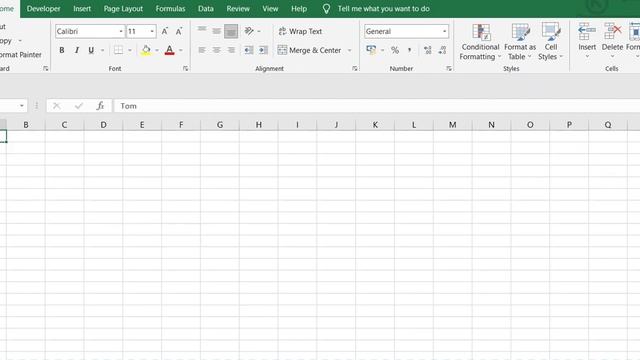Increase font size icon
Screen dimensions: 640x360
tap(164, 31)
